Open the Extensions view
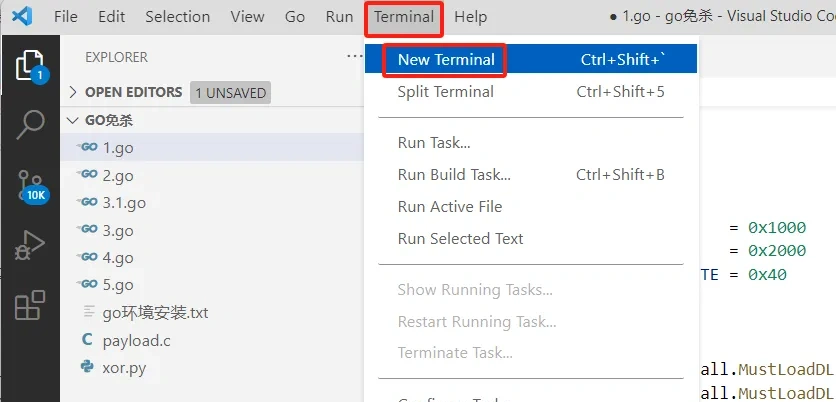The width and height of the screenshot is (836, 402). point(30,305)
